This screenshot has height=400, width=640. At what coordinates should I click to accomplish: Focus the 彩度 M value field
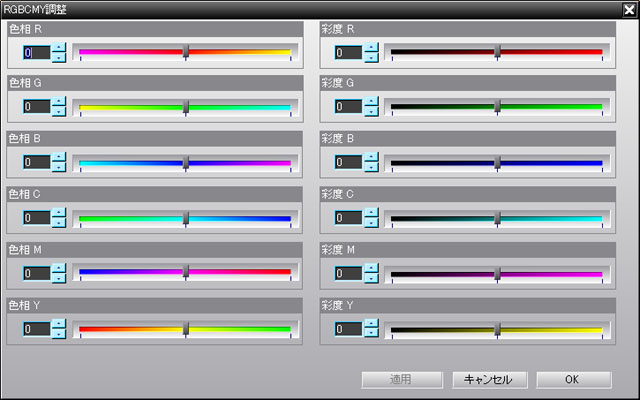coord(349,273)
